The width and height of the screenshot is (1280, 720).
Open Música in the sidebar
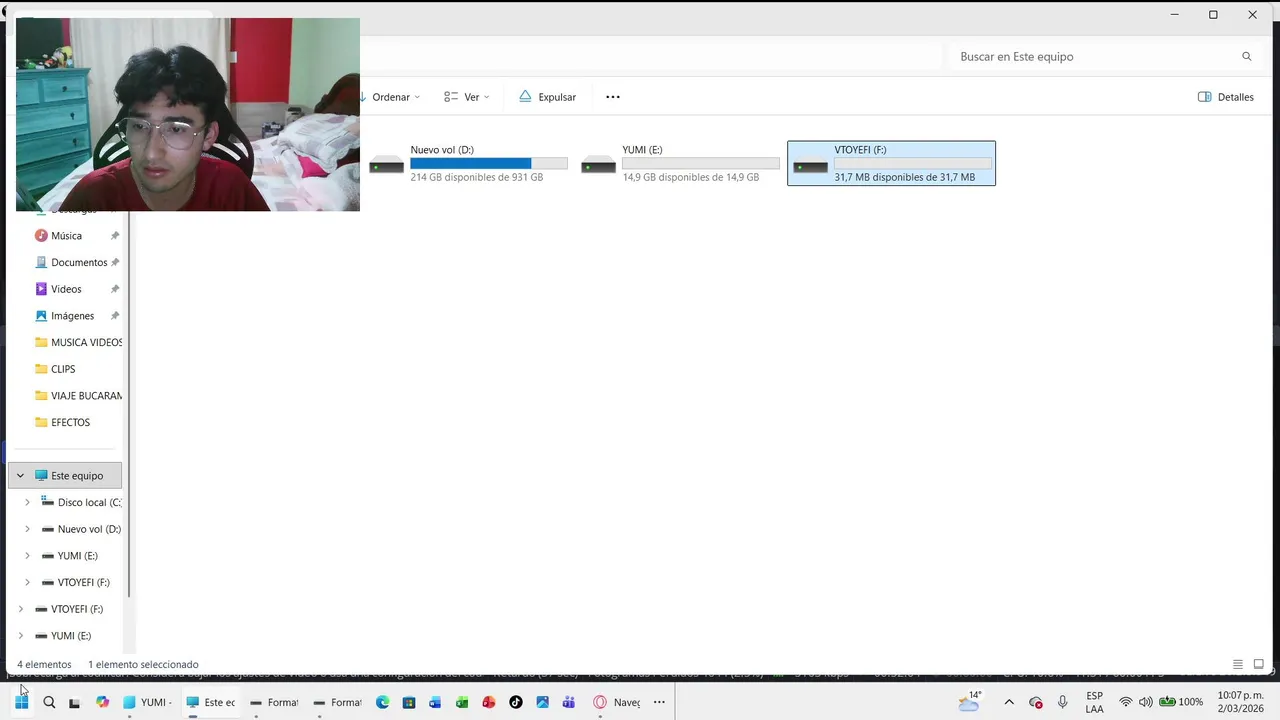pyautogui.click(x=66, y=236)
